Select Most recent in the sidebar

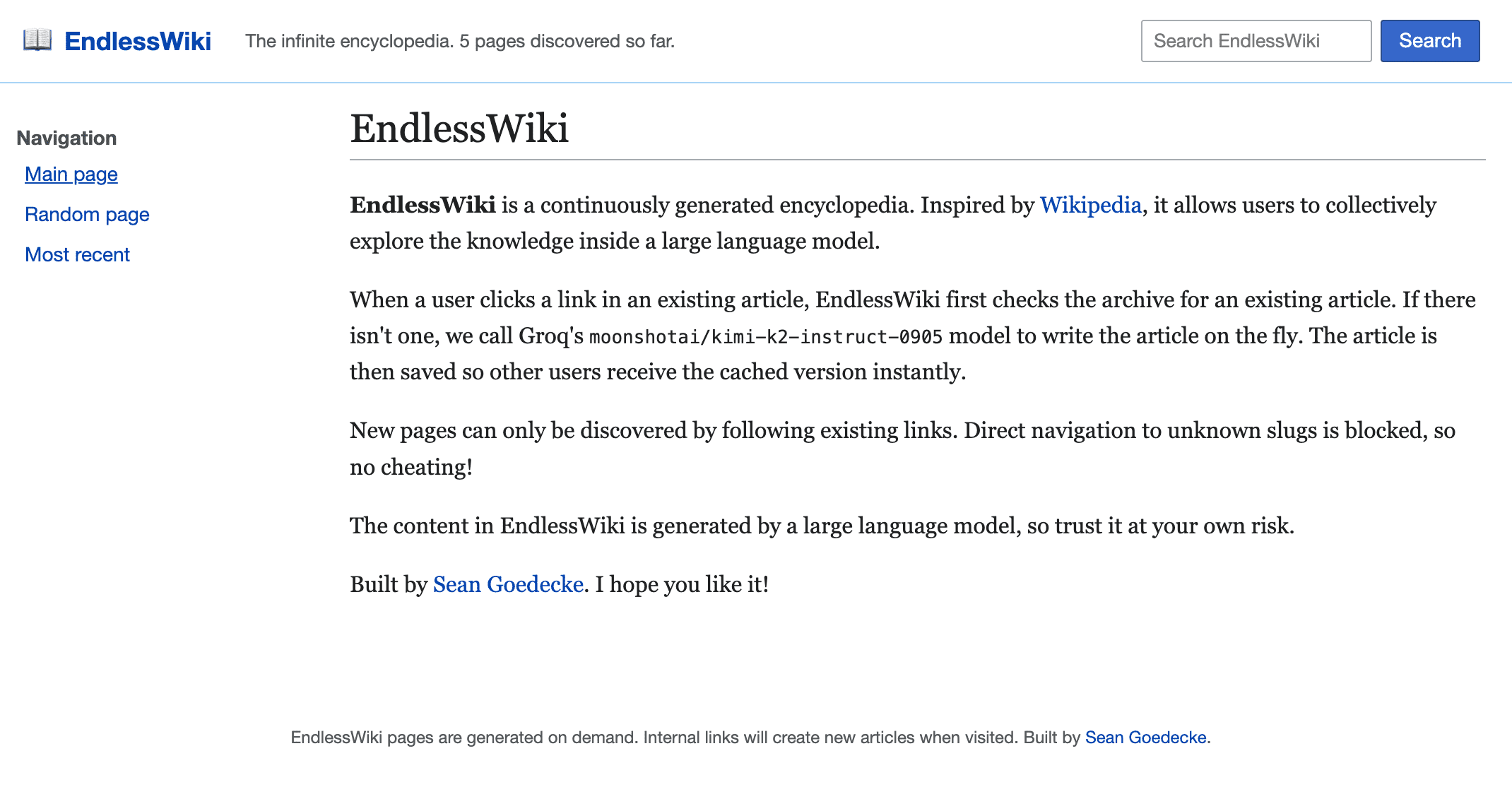click(x=77, y=254)
